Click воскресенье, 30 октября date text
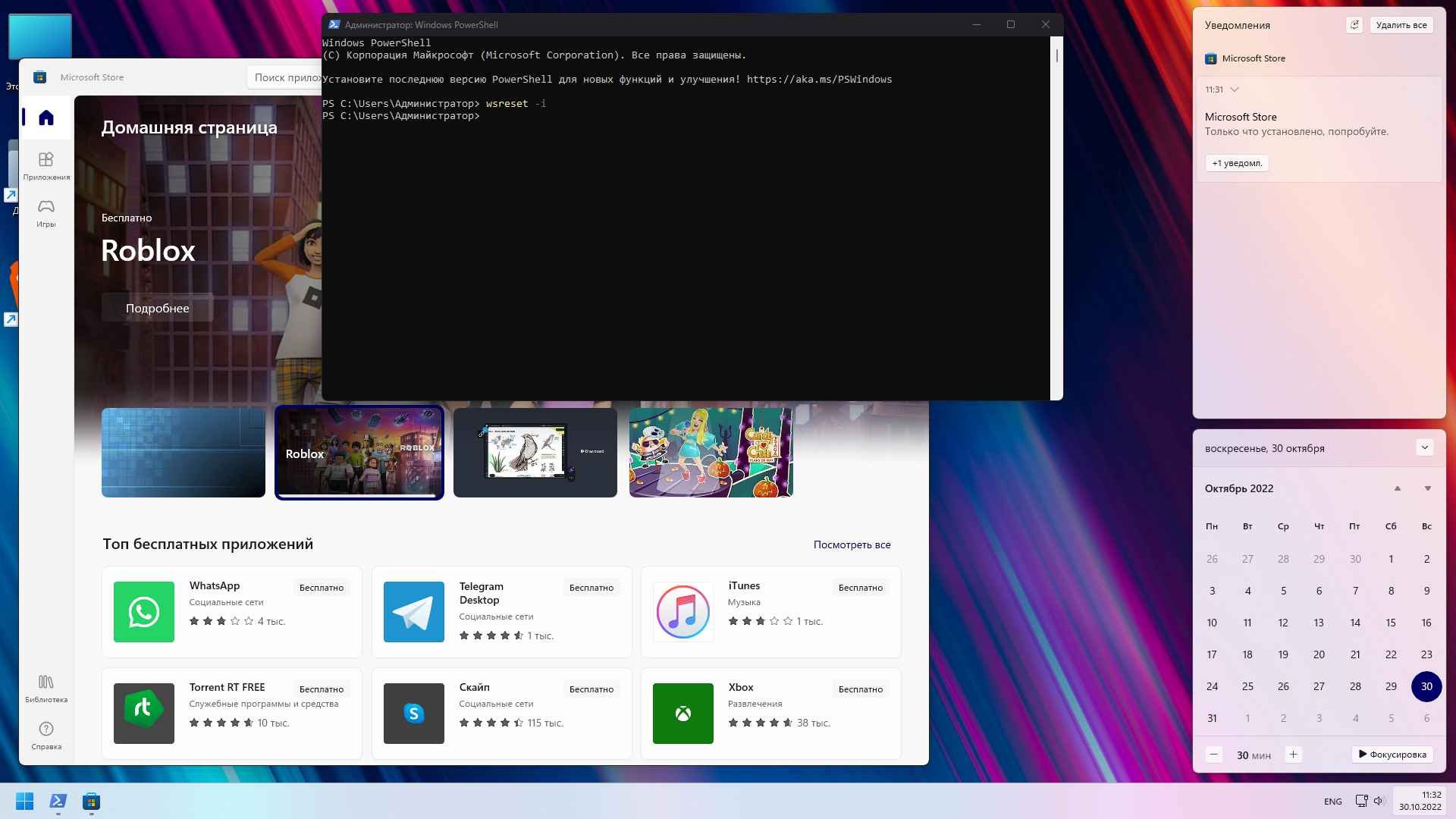Image resolution: width=1456 pixels, height=819 pixels. pos(1264,448)
